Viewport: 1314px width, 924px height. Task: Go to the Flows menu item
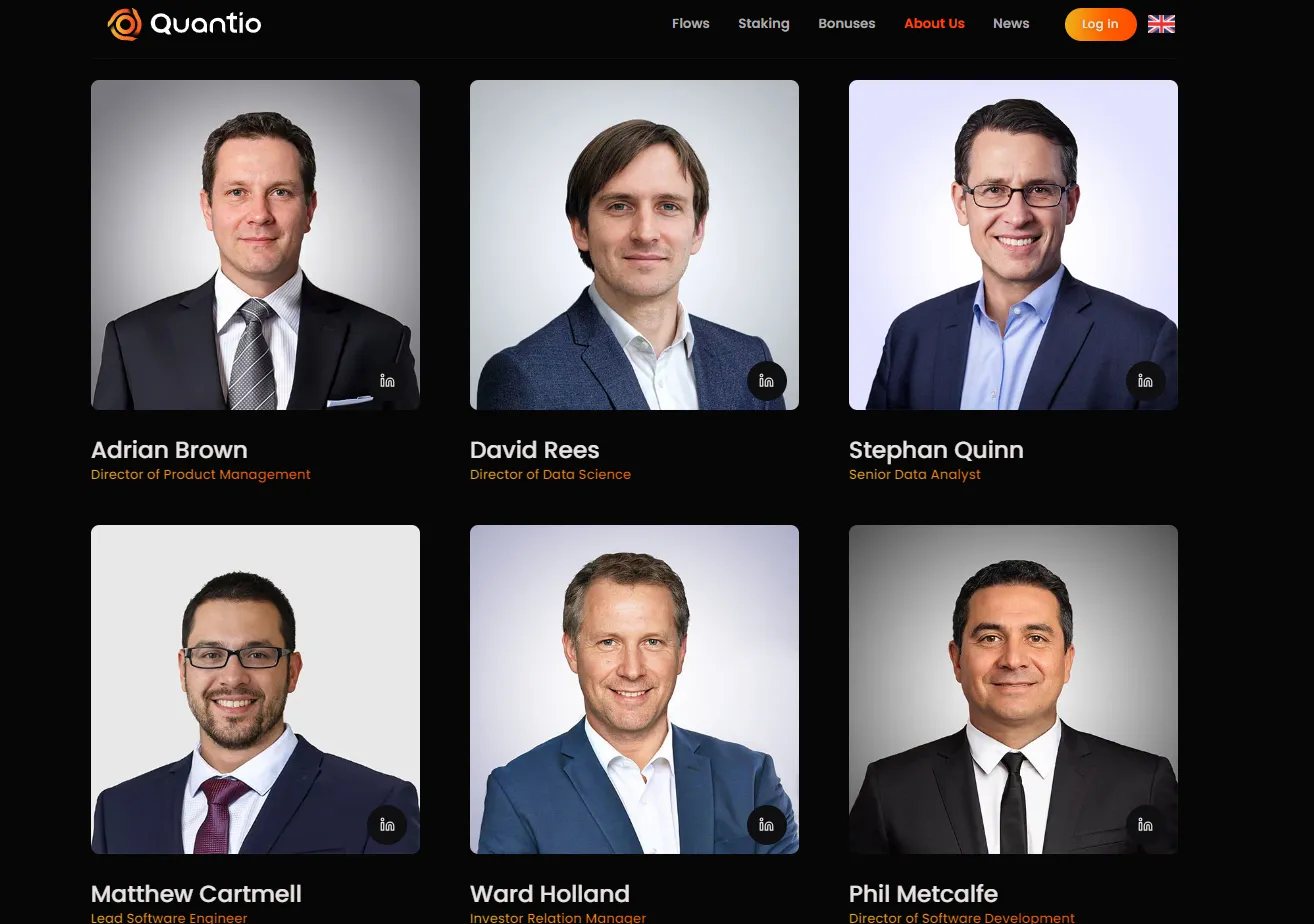coord(691,23)
